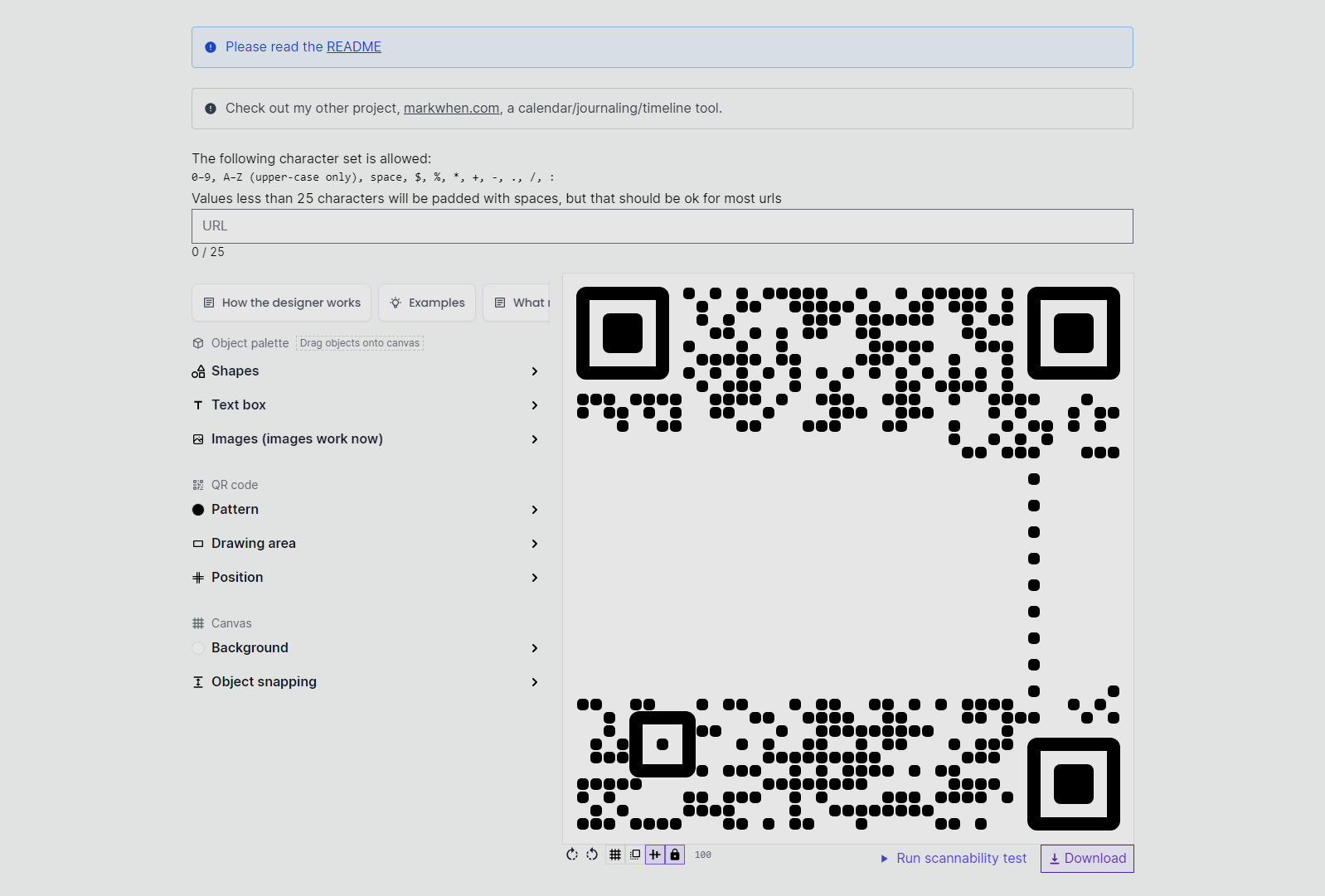Toggle the grid display button
The image size is (1325, 896).
(x=615, y=855)
